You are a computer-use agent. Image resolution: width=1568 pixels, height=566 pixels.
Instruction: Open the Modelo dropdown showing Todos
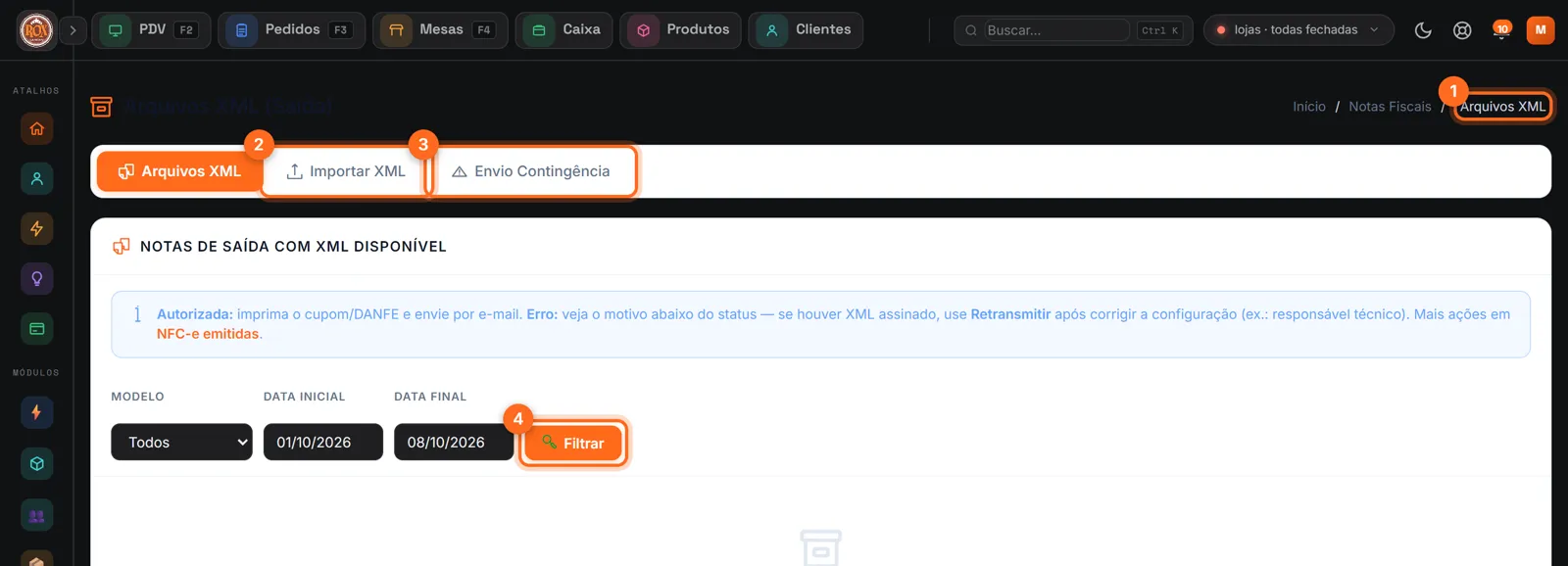(x=181, y=442)
